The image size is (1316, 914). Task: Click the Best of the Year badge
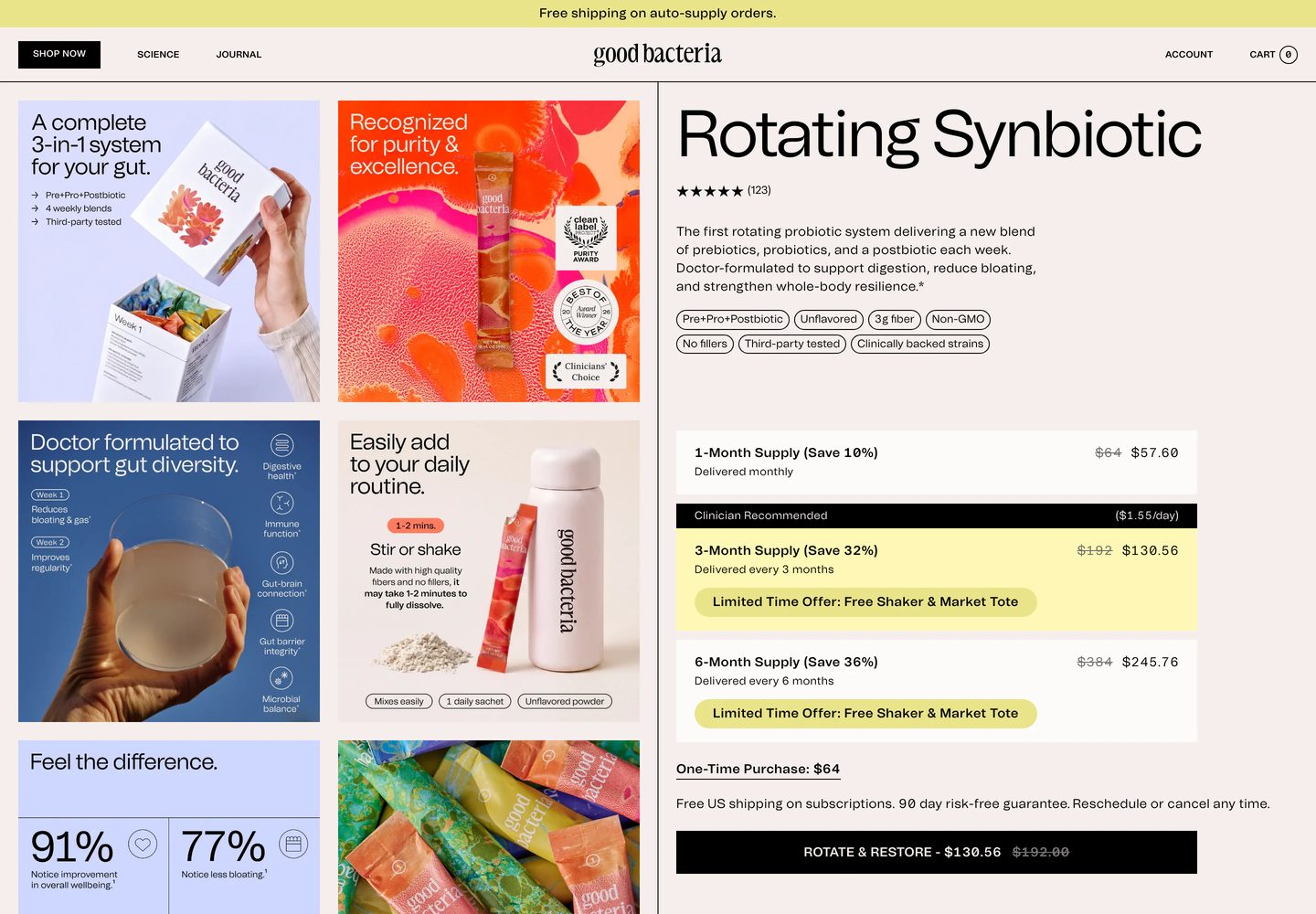click(586, 312)
